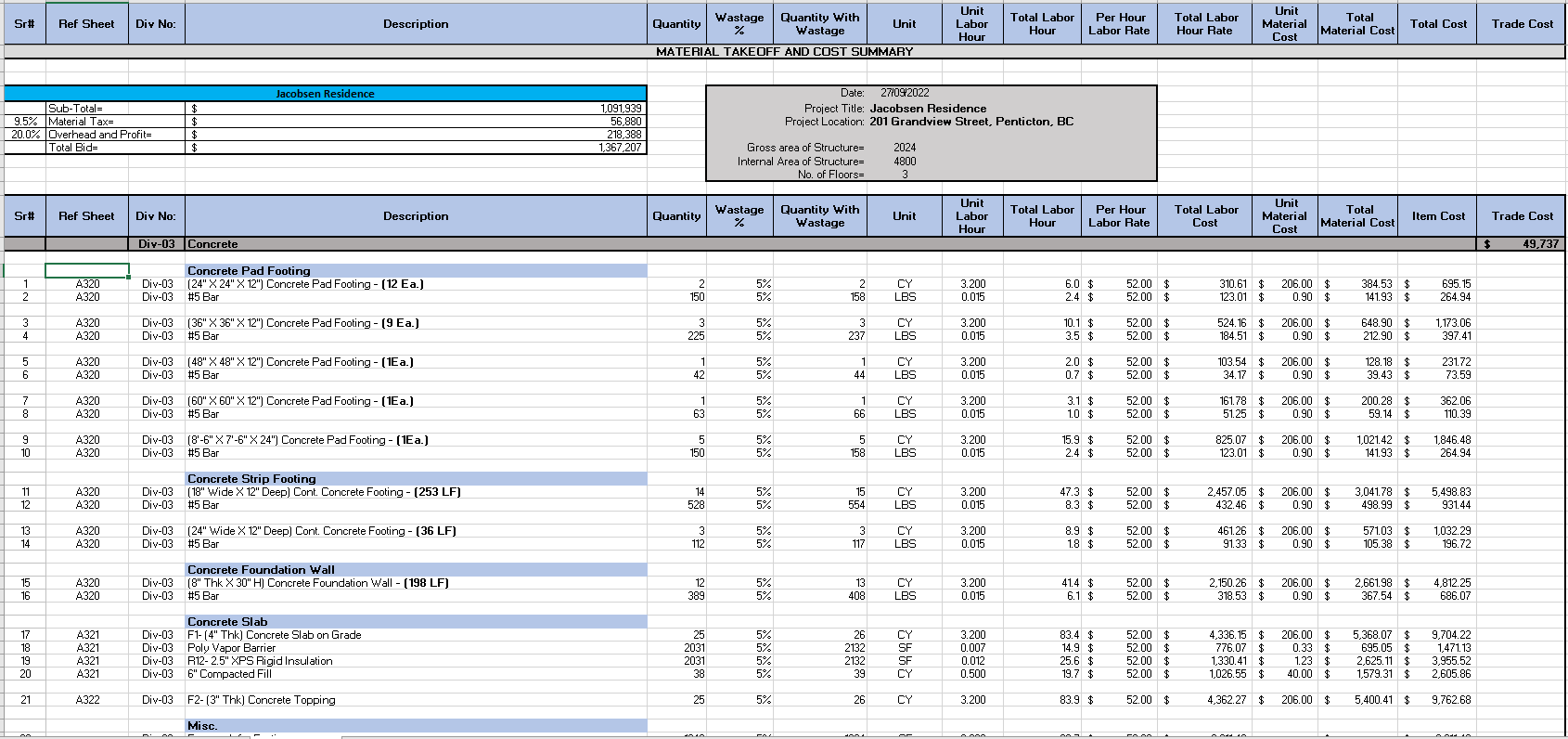The image size is (1568, 739).
Task: Click the 3,955.52 insulation item cost
Action: (x=1451, y=661)
